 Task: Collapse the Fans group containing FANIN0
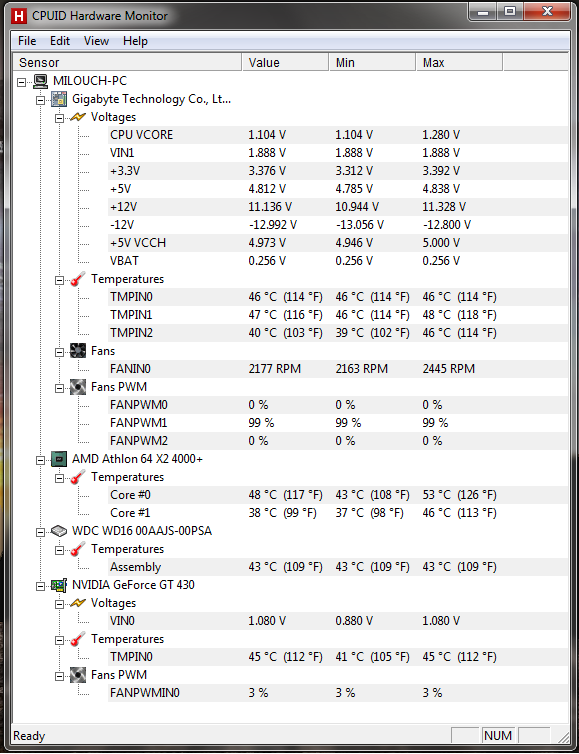(x=59, y=352)
